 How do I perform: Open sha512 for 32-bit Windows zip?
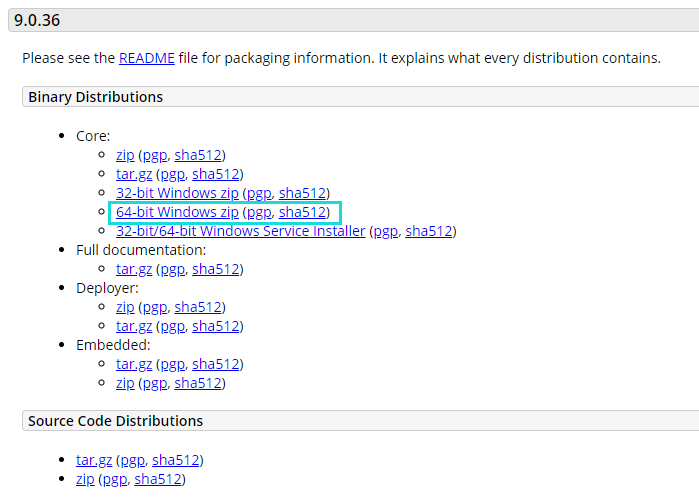[302, 193]
